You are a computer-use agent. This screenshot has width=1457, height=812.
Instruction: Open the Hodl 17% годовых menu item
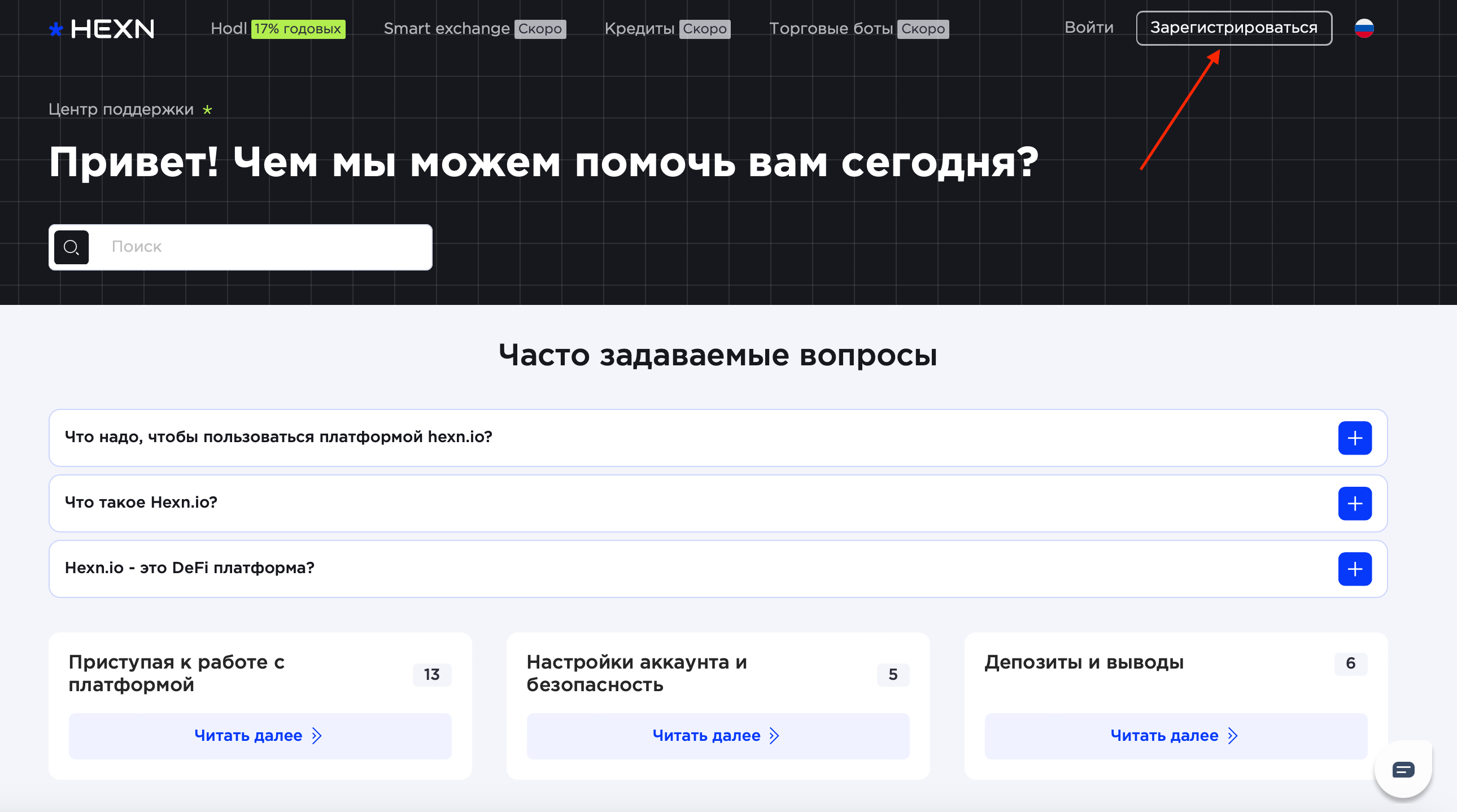(x=277, y=29)
